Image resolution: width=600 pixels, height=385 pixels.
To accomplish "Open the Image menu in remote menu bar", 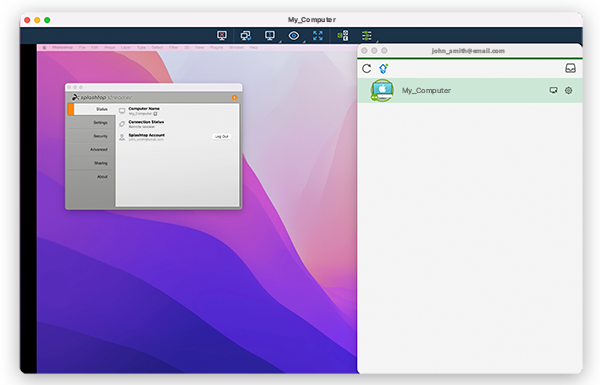I will pyautogui.click(x=109, y=47).
